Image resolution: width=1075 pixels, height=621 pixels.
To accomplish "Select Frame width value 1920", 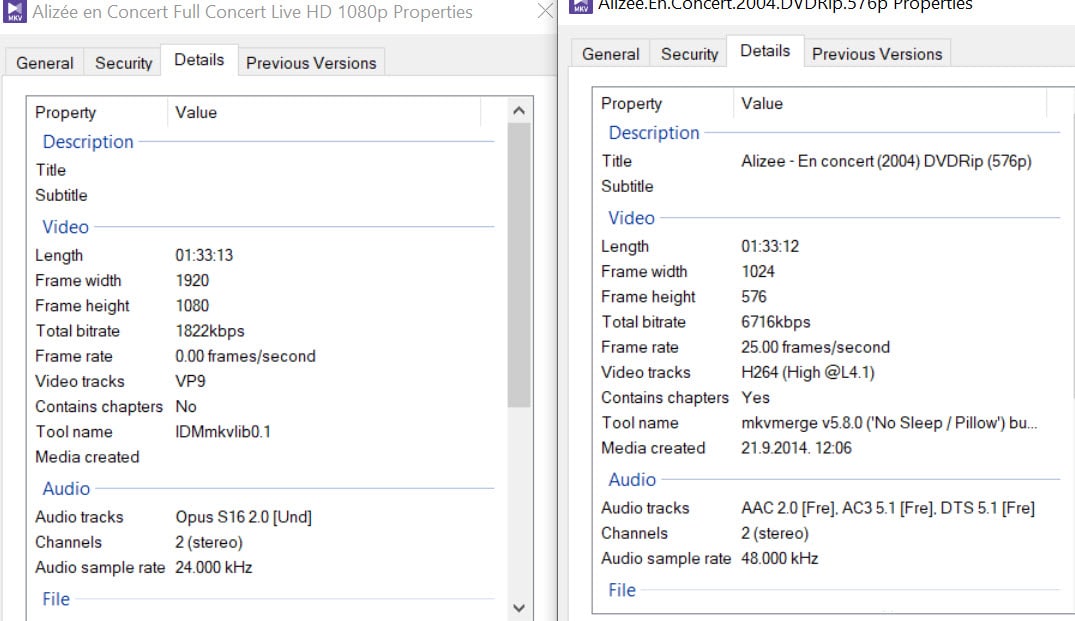I will pos(192,281).
